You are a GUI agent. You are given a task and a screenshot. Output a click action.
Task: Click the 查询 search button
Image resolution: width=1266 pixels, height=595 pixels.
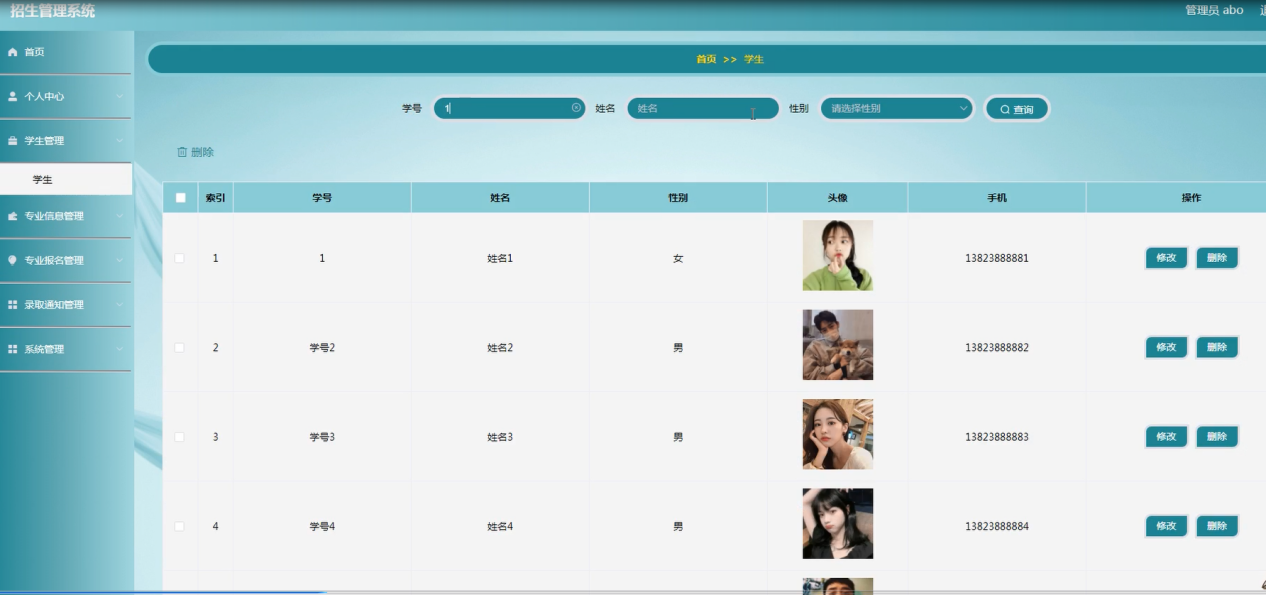tap(1017, 109)
